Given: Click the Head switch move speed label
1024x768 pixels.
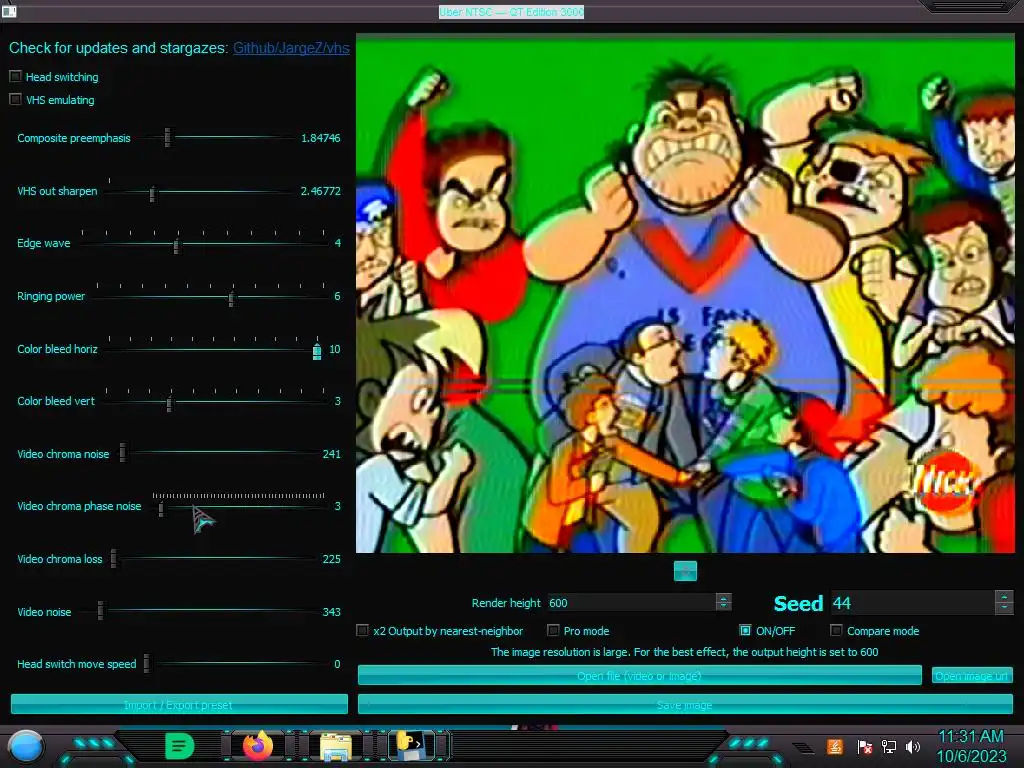Looking at the screenshot, I should point(76,664).
